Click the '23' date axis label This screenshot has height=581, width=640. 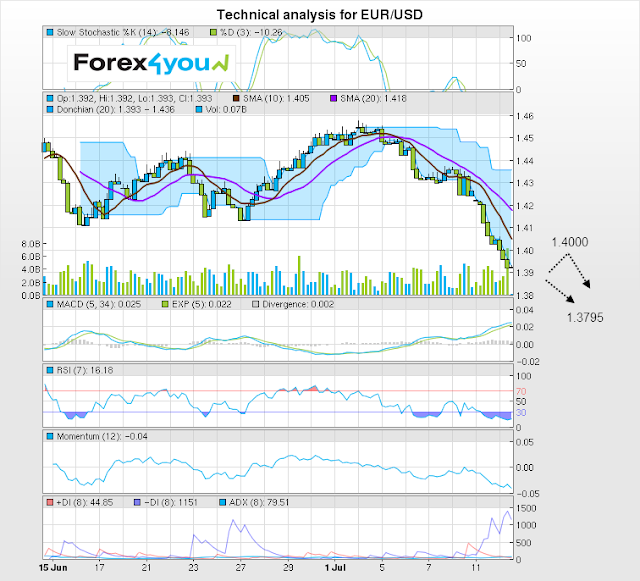pyautogui.click(x=193, y=568)
